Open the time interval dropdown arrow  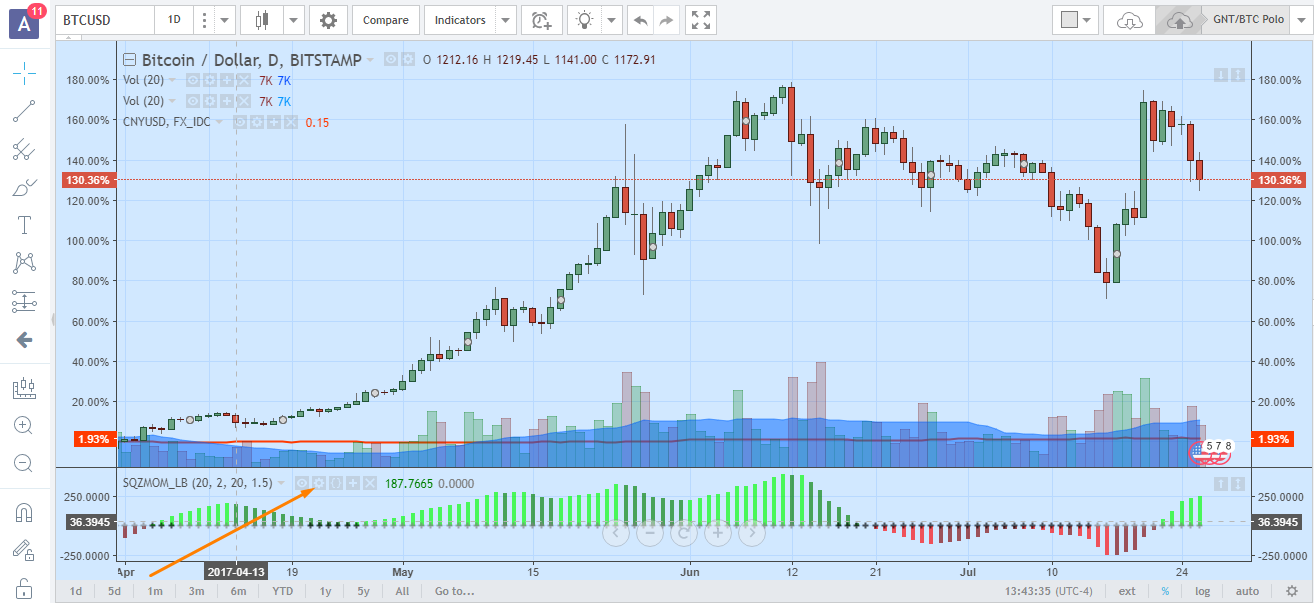(x=225, y=20)
